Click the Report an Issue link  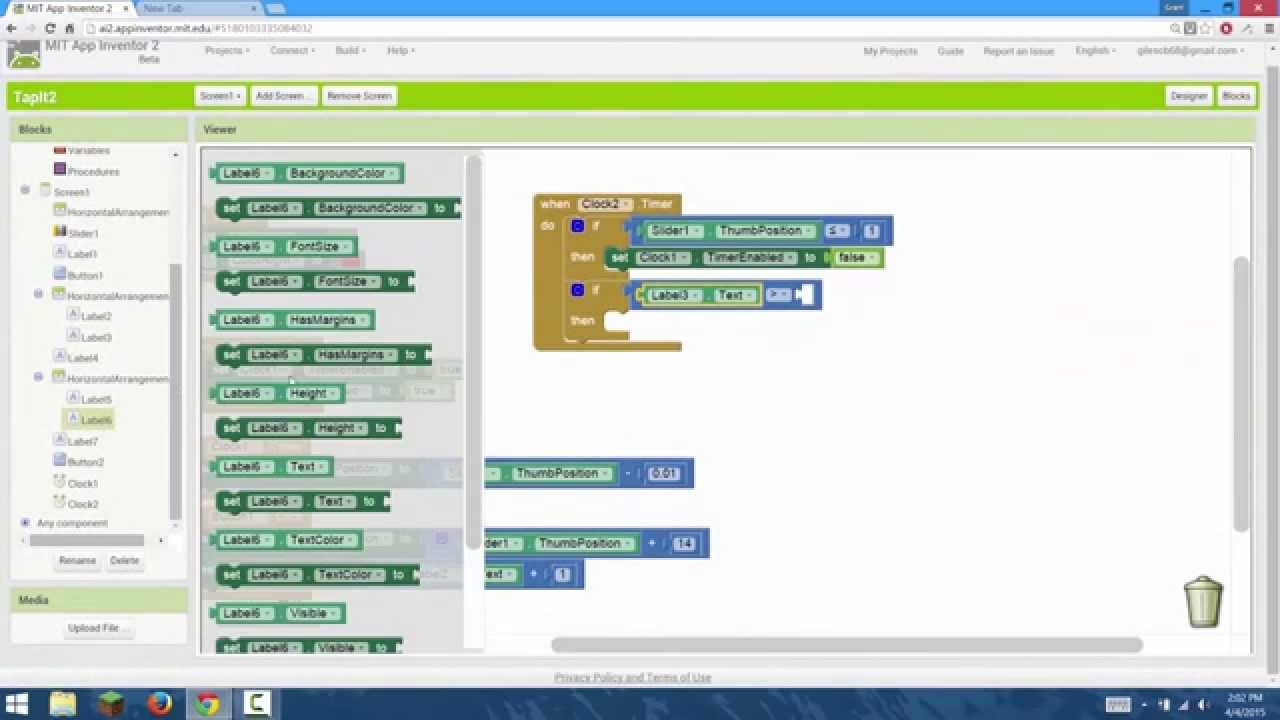pos(1018,51)
